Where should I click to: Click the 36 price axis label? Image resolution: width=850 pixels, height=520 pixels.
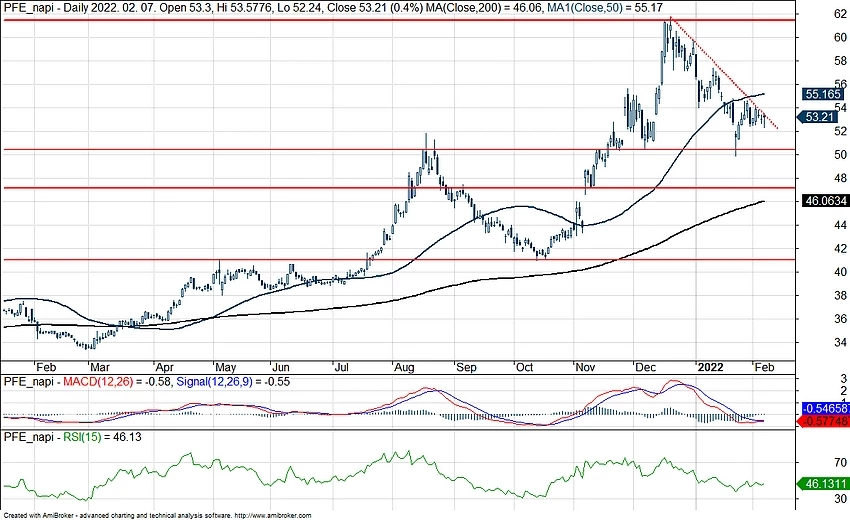pos(840,319)
